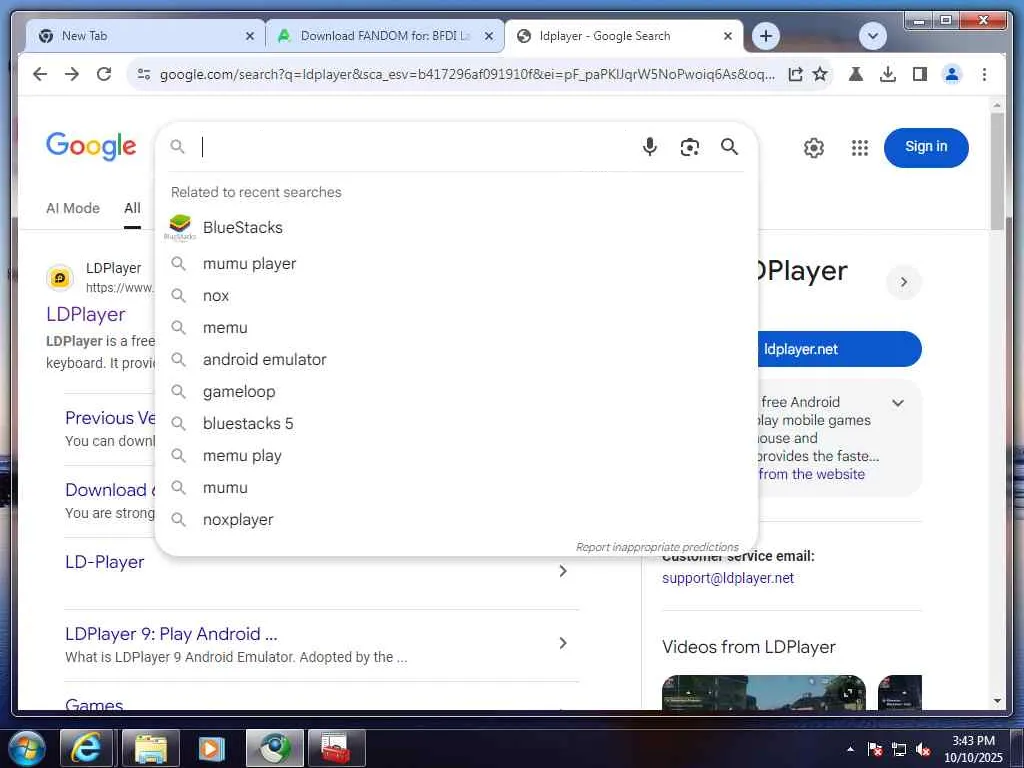The image size is (1024, 768).
Task: Open Windows Explorer folder in taskbar
Action: tap(151, 748)
